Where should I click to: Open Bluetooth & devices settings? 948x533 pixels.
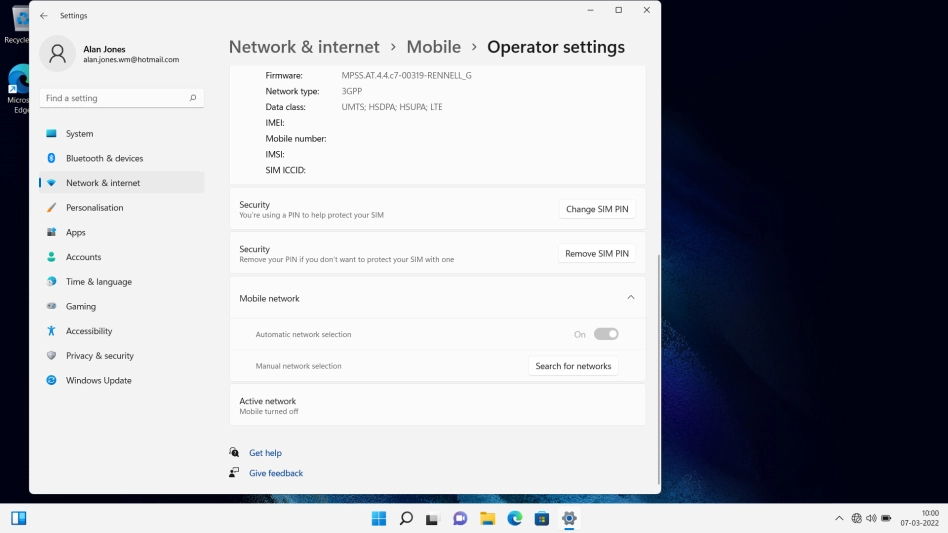pyautogui.click(x=104, y=158)
